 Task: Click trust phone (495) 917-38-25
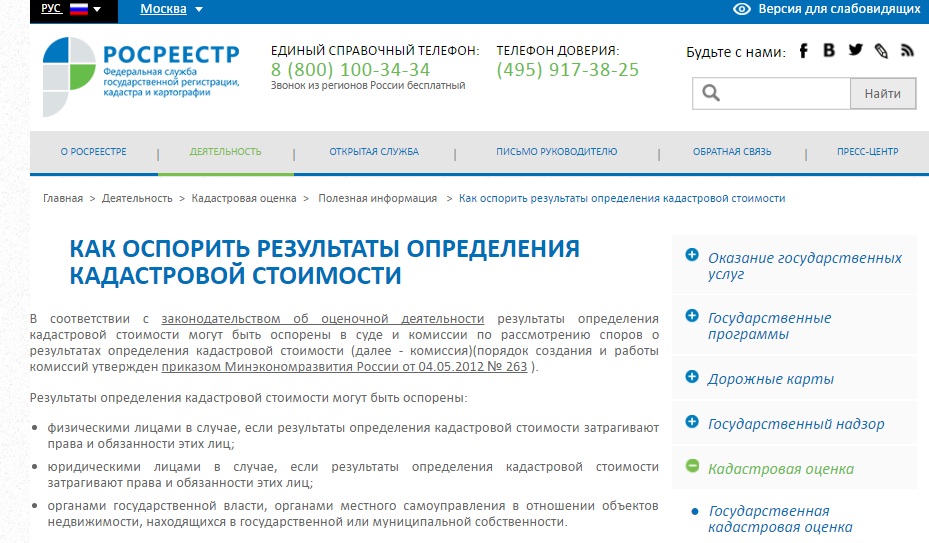pos(568,70)
